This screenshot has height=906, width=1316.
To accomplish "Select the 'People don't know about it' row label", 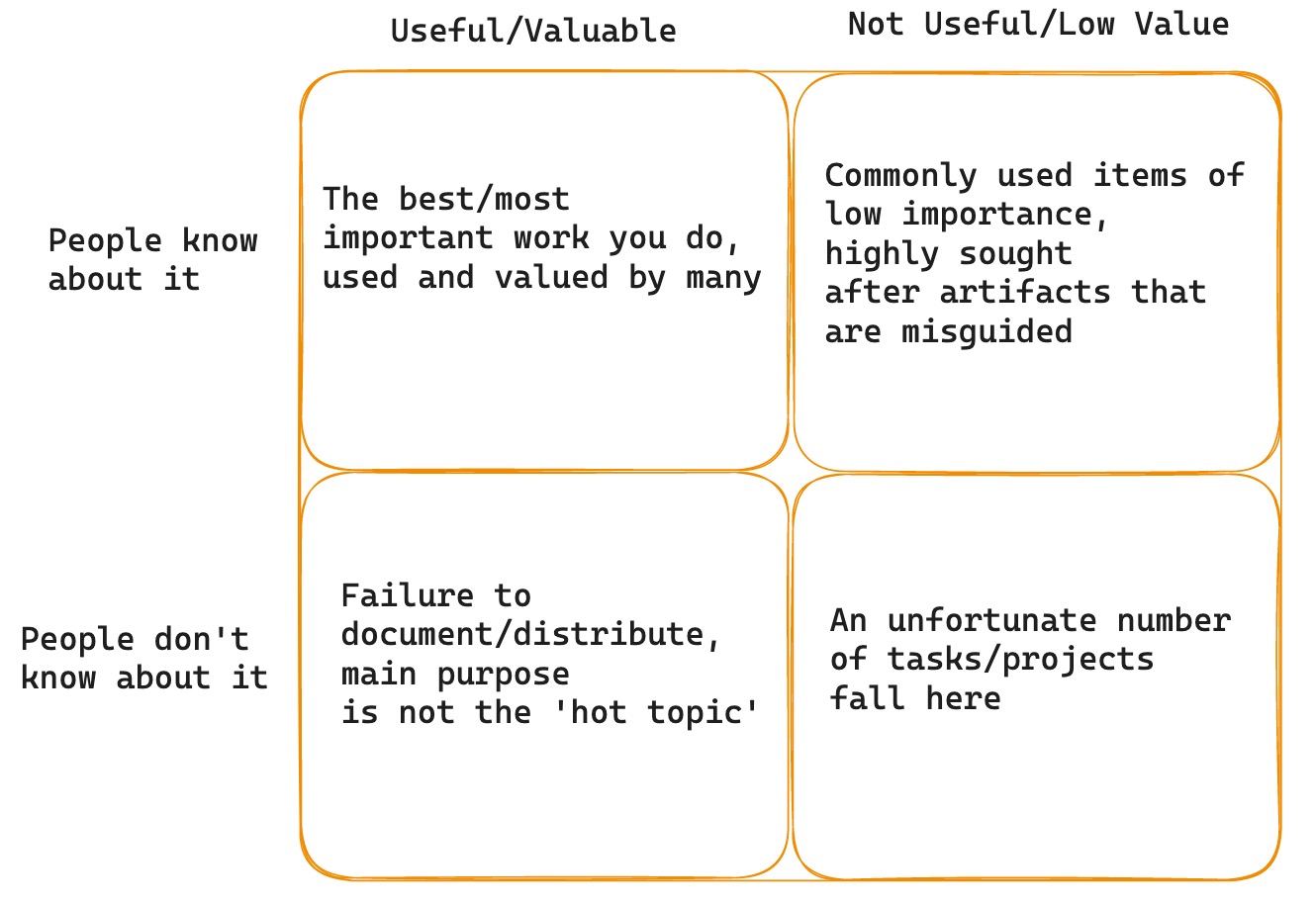I will tap(144, 658).
